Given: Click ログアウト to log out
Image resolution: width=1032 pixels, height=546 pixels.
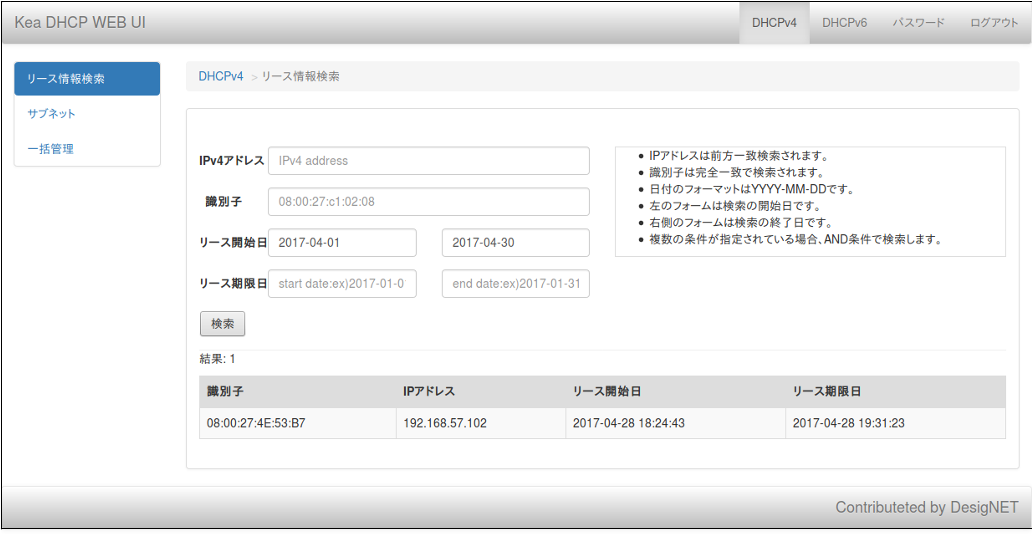Looking at the screenshot, I should [x=993, y=23].
